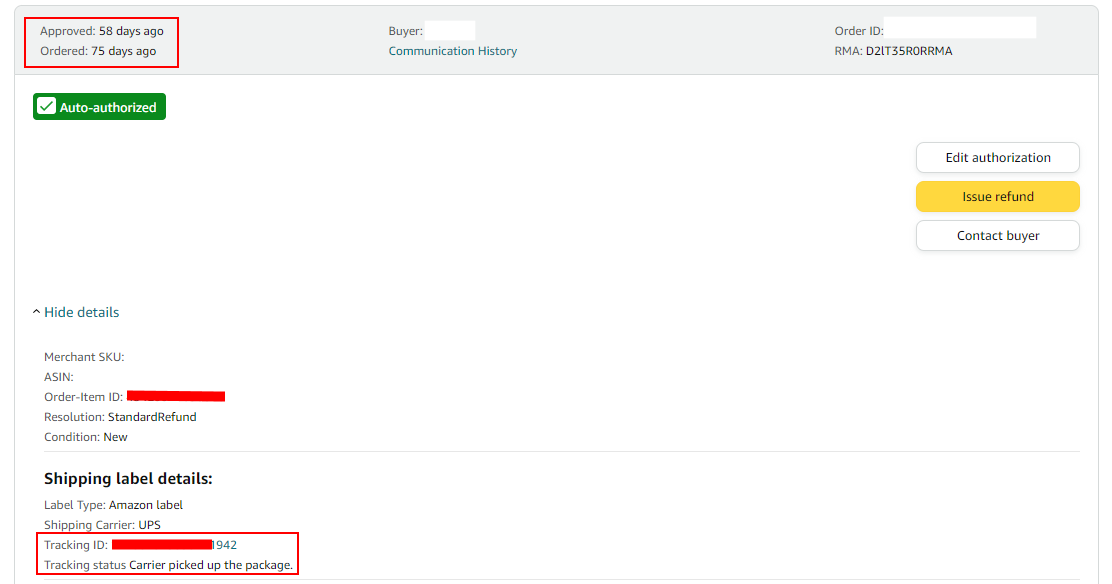
Task: Click the Contact buyer button
Action: (x=997, y=236)
